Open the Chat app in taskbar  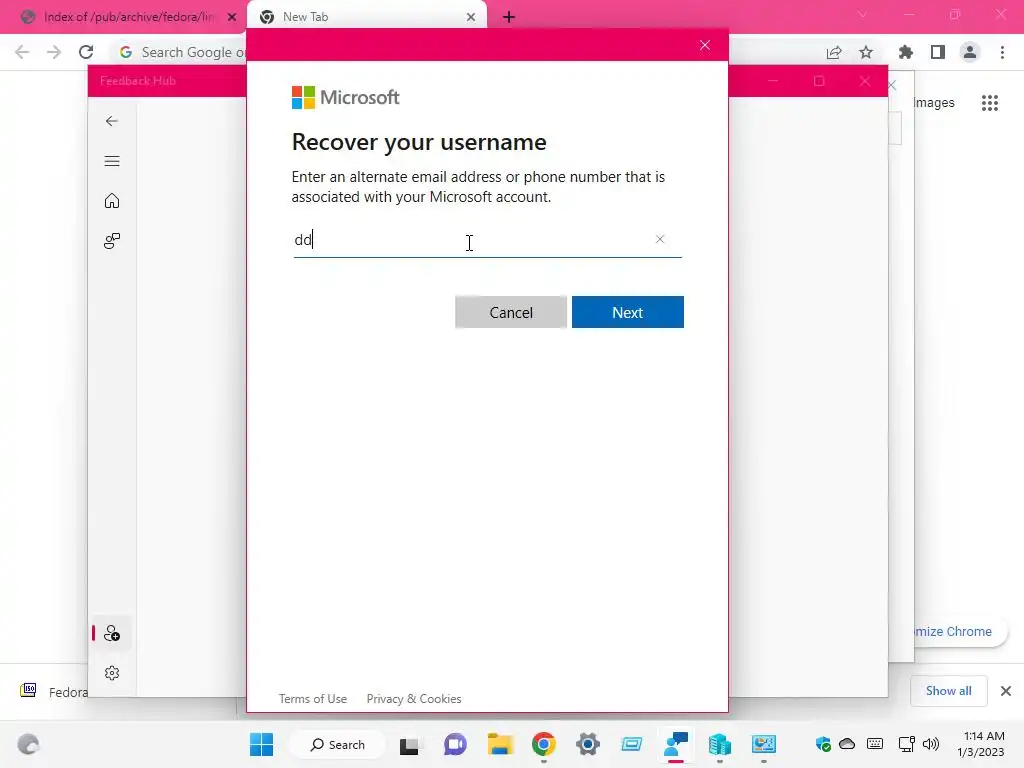pos(455,744)
